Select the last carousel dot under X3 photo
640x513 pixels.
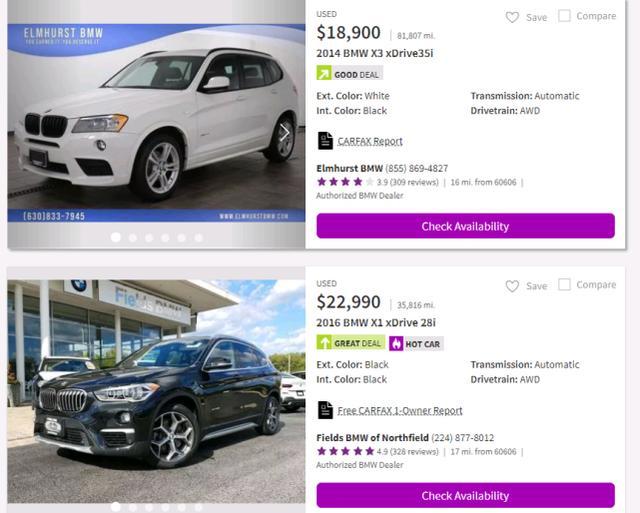click(x=198, y=238)
